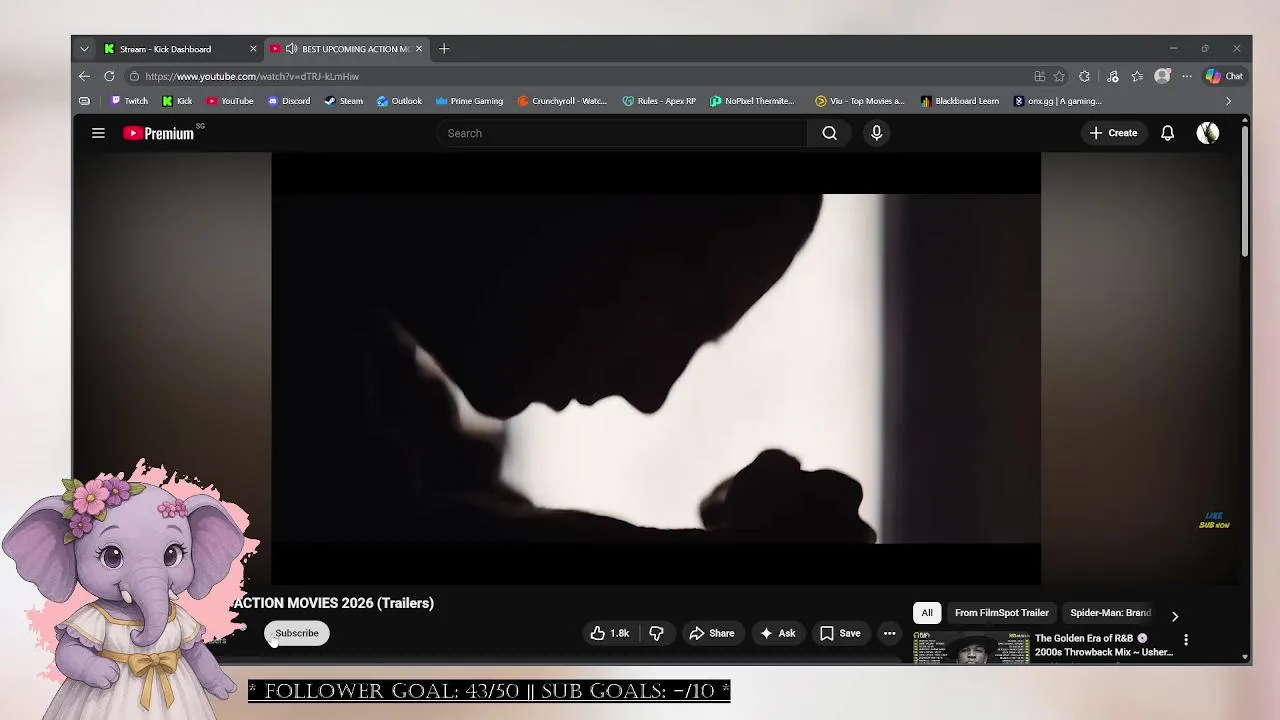Open a new browser tab
Viewport: 1280px width, 720px height.
(444, 49)
